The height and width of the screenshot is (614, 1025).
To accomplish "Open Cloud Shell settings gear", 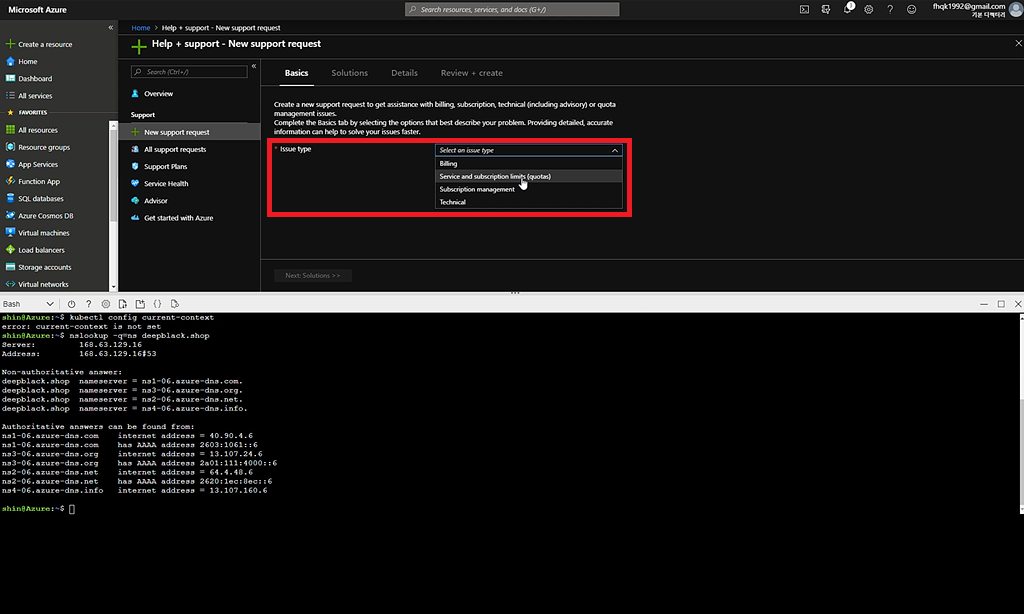I will [105, 304].
